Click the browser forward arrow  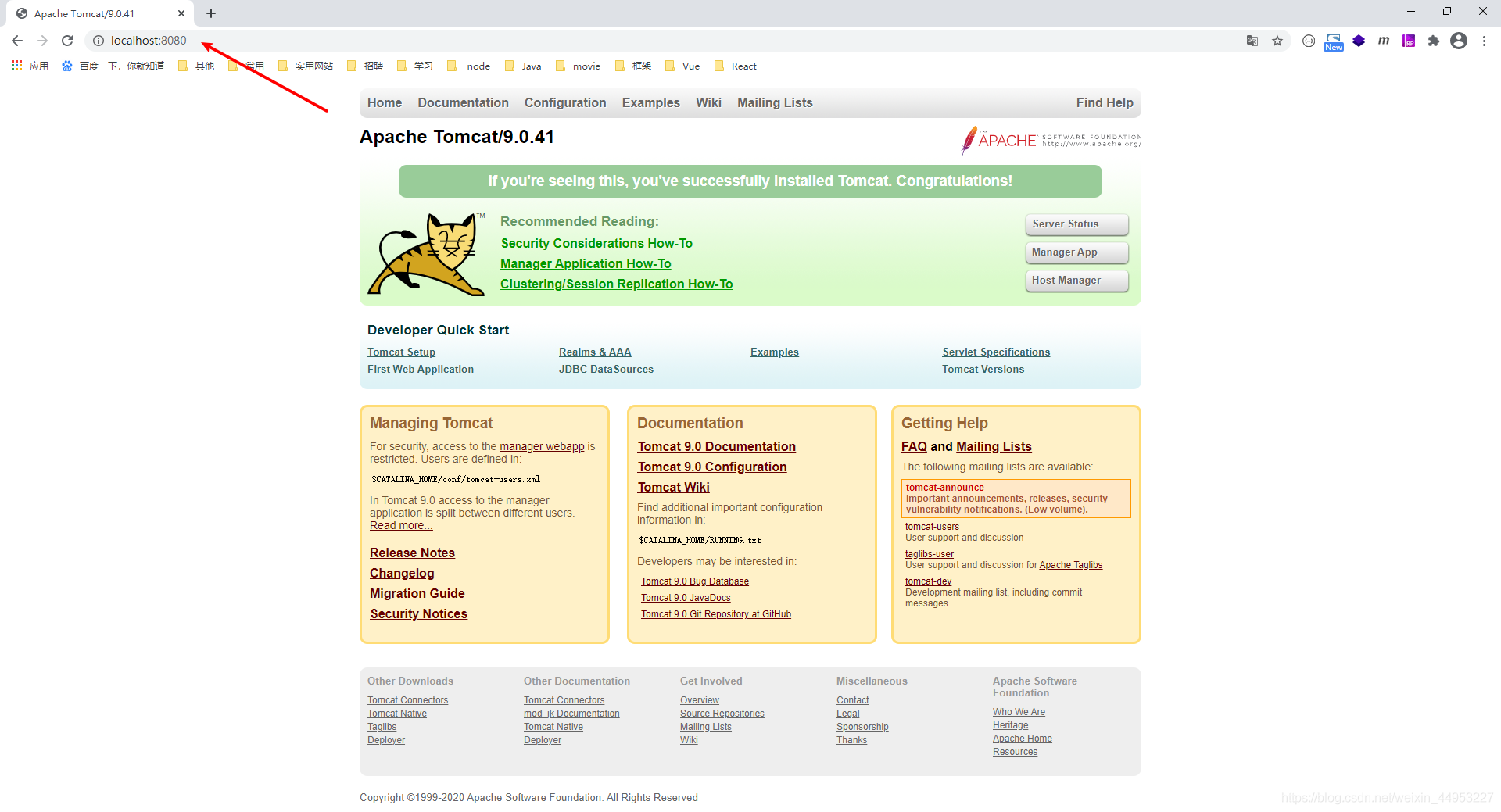(42, 41)
